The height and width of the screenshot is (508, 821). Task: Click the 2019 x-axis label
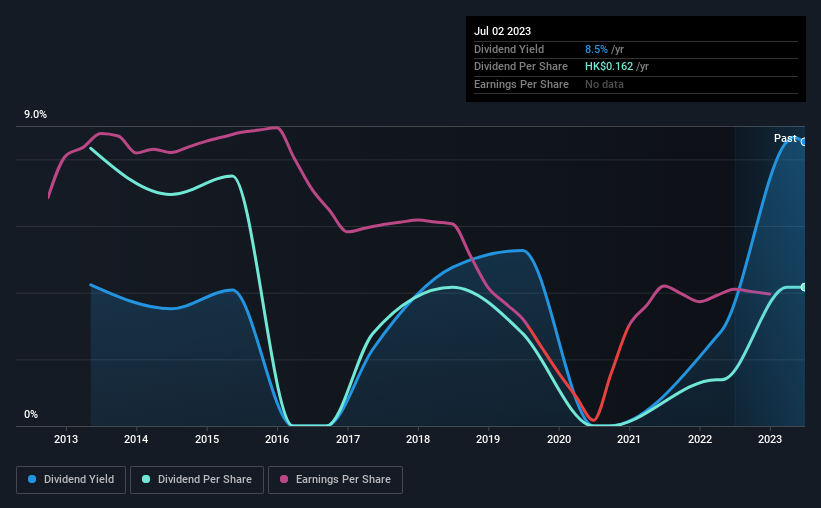(488, 439)
